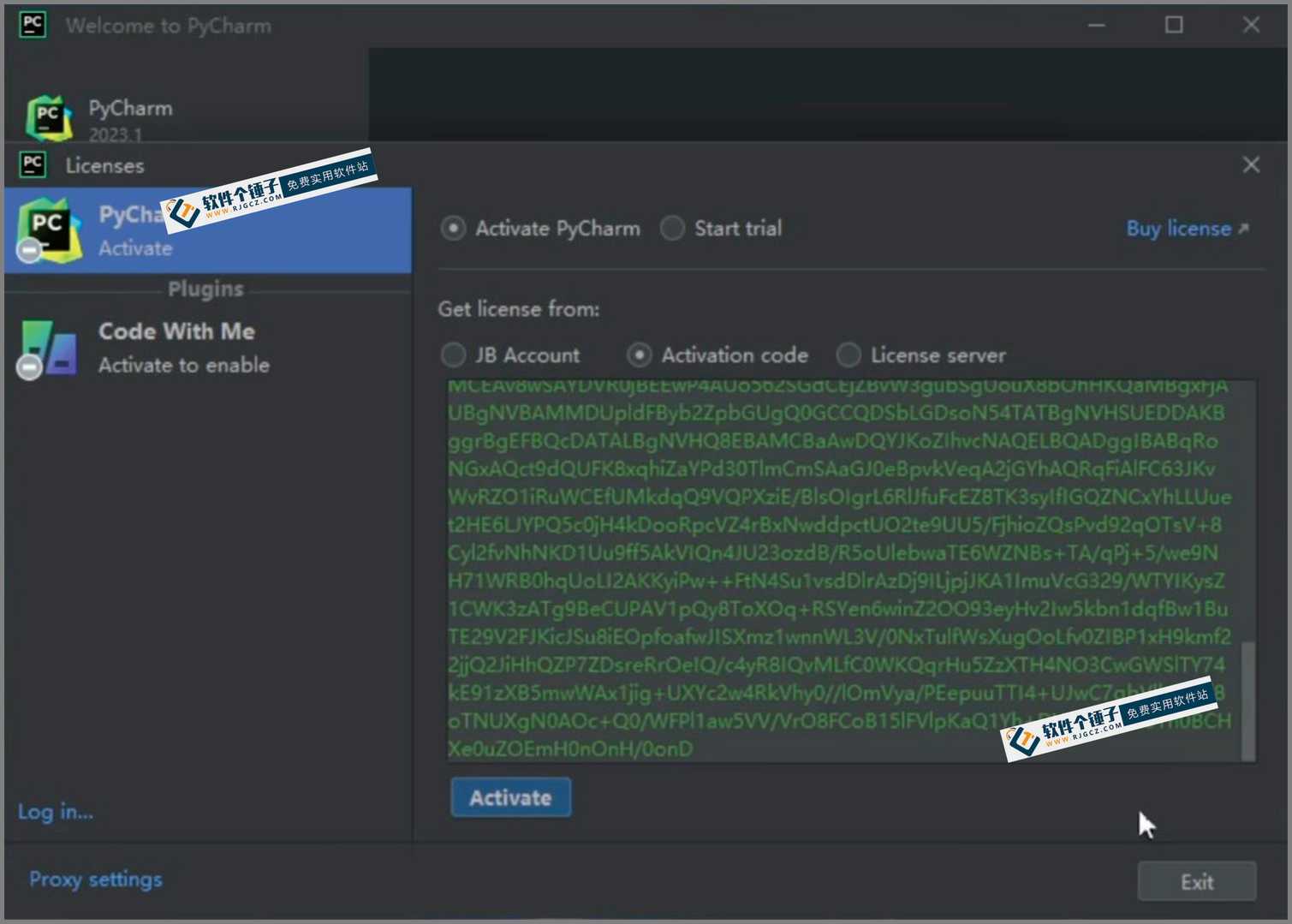Viewport: 1292px width, 924px height.
Task: Click the Plugins section header
Action: [x=205, y=289]
